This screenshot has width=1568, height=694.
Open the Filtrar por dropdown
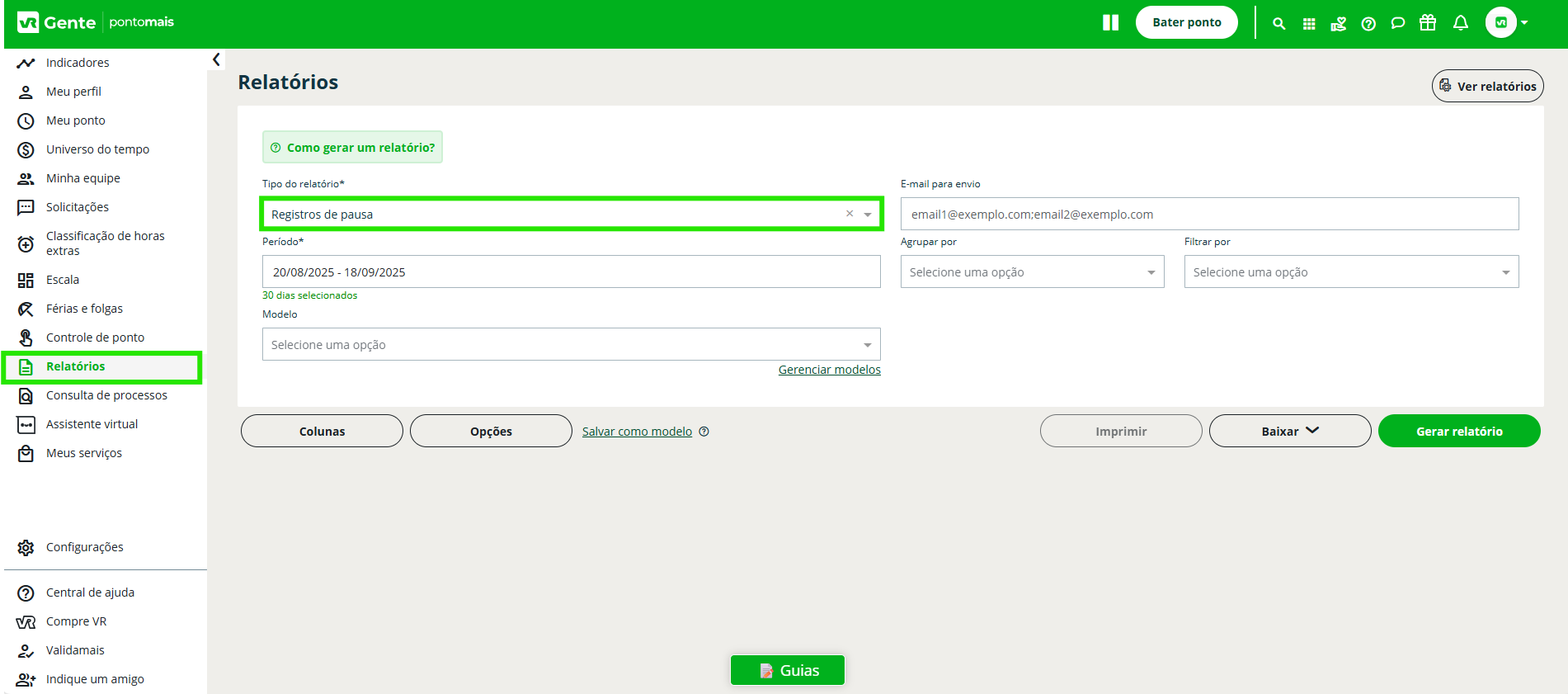point(1350,272)
